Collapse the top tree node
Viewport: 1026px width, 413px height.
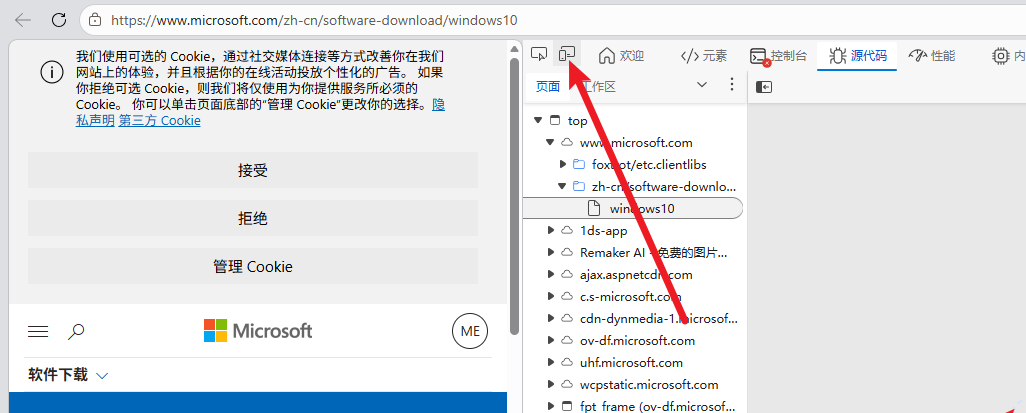click(x=538, y=120)
